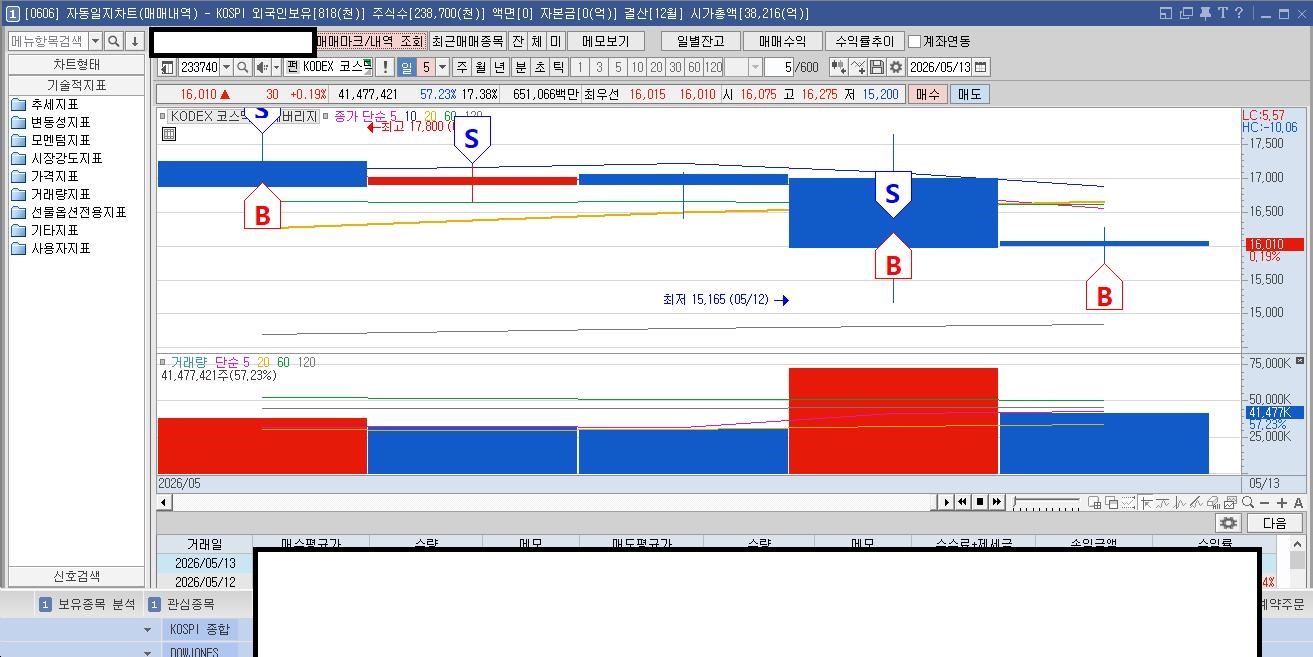Image resolution: width=1313 pixels, height=657 pixels.
Task: Click the blue 매도 sell button
Action: tap(969, 94)
